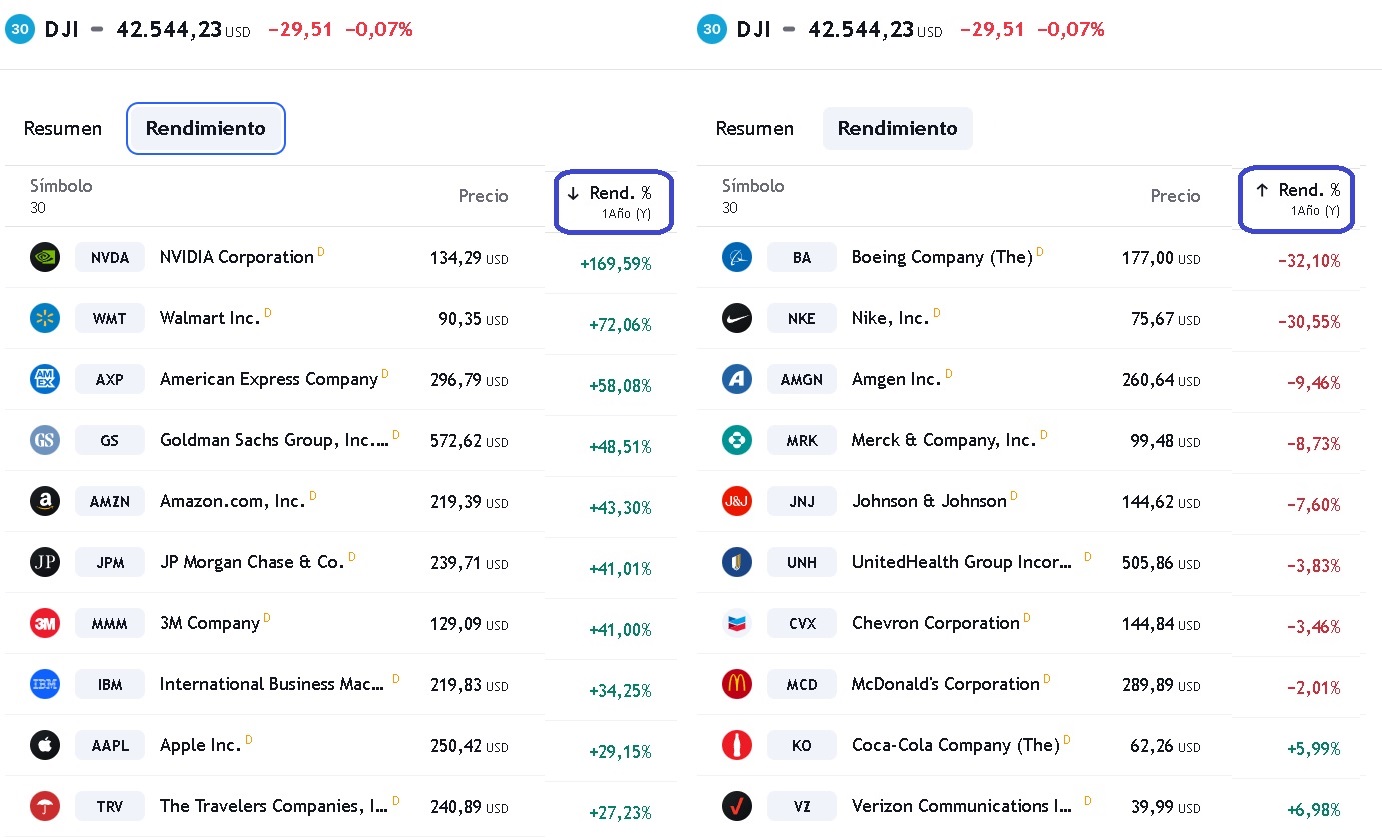Click Goldman Sachs price 572,62 USD
This screenshot has height=840, width=1382.
469,441
